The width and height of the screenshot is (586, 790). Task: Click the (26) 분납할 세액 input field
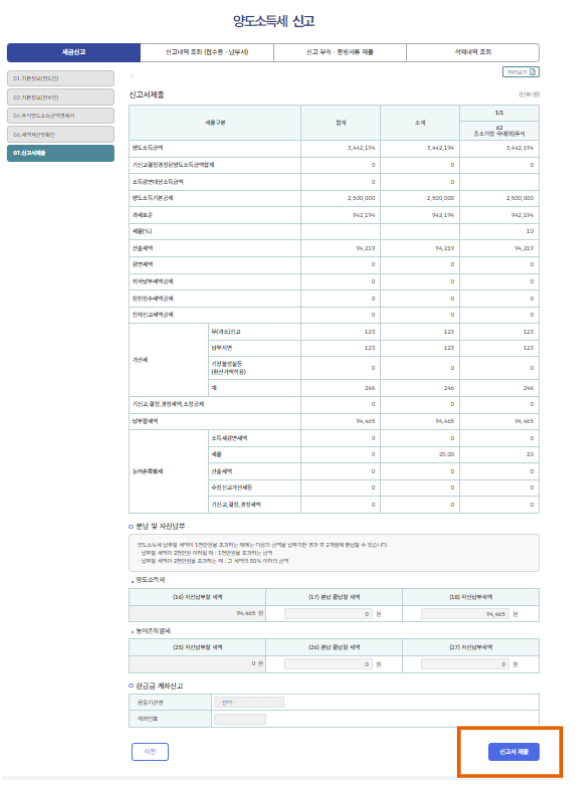[x=329, y=664]
